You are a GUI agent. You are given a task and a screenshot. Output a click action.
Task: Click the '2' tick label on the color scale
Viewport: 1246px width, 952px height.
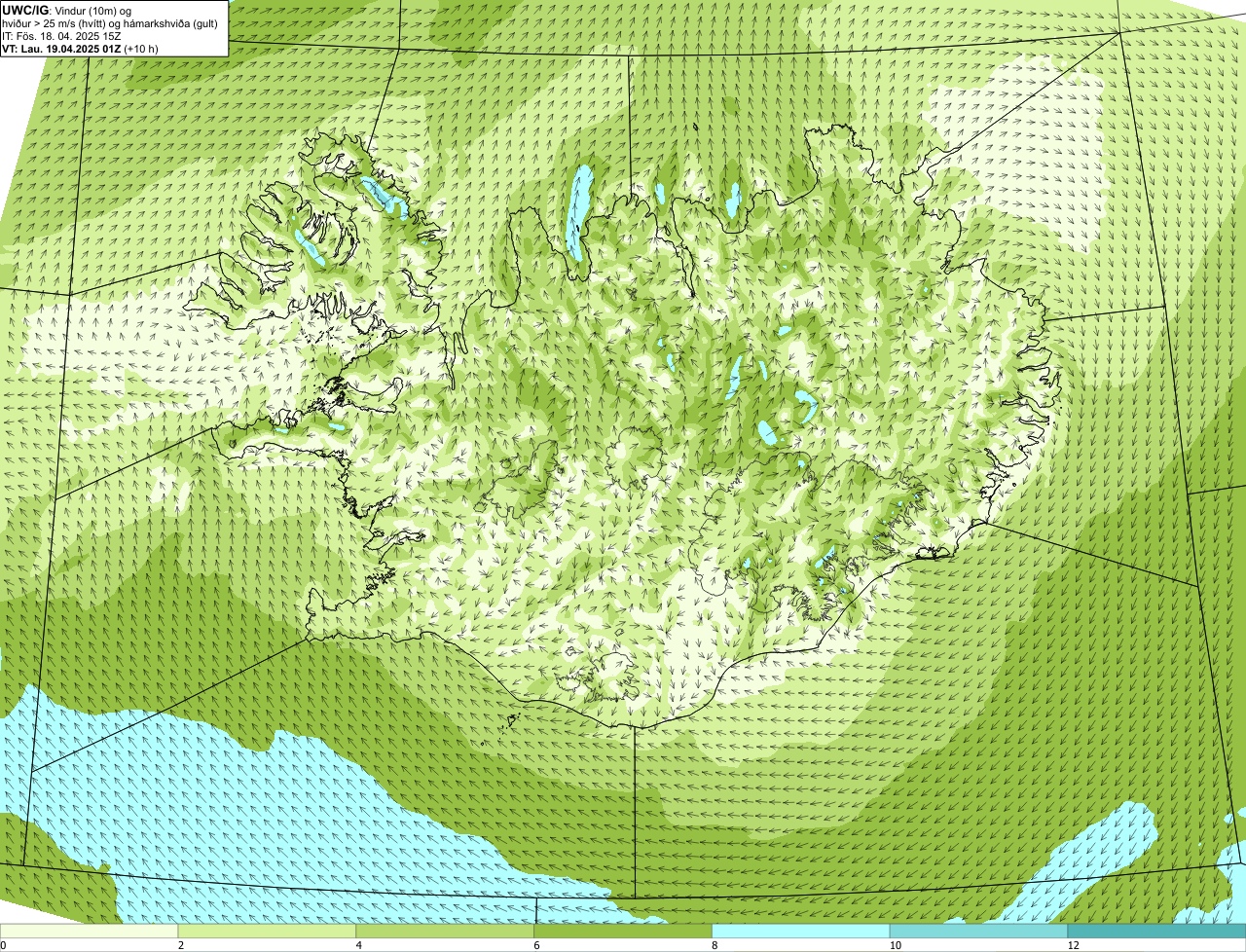point(181,945)
